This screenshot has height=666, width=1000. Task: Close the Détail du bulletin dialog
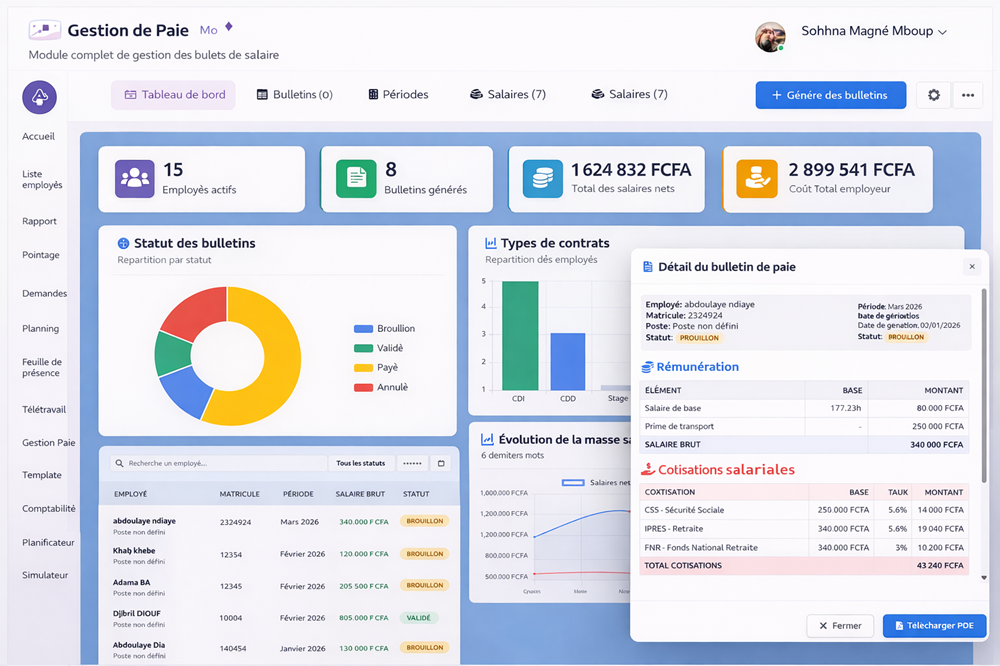(x=971, y=267)
